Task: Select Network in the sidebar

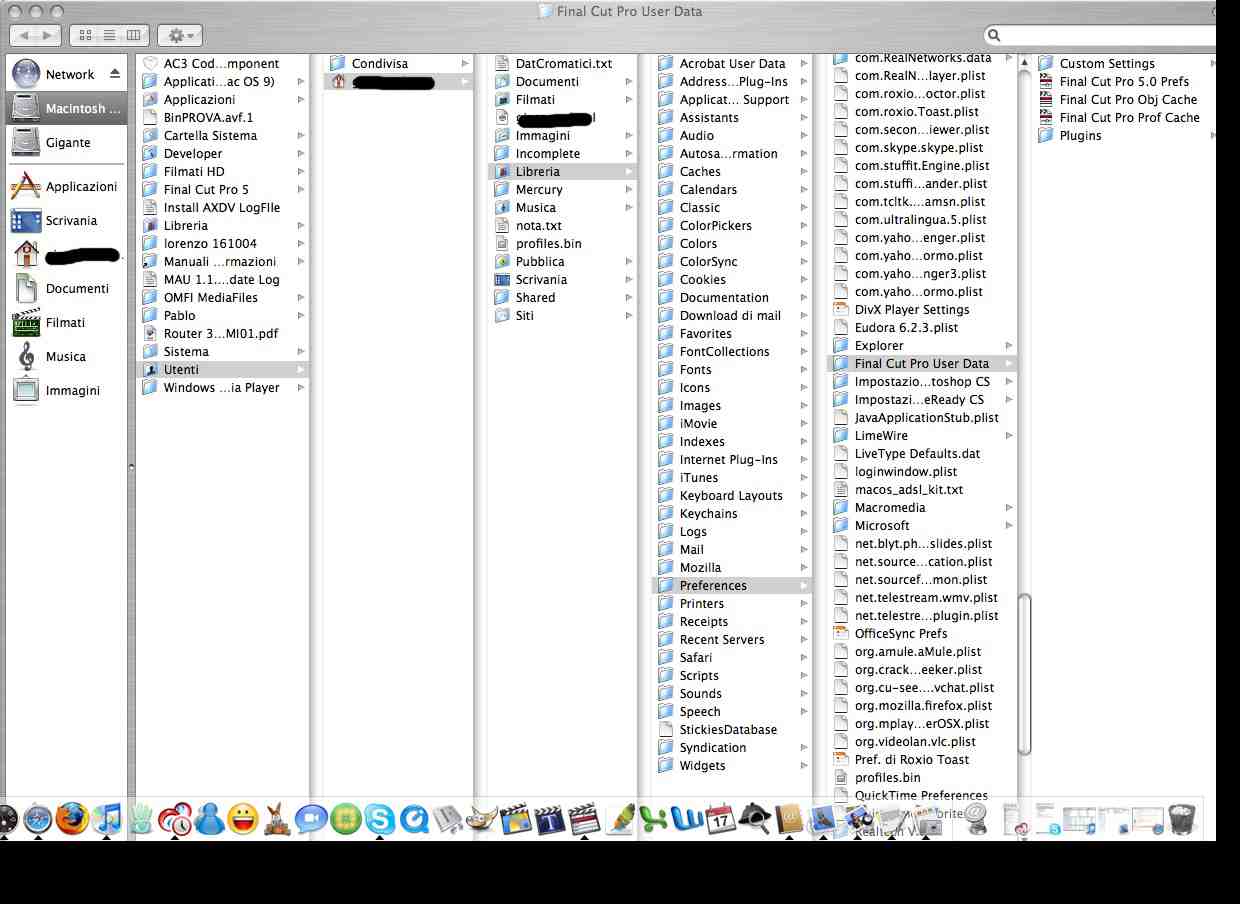Action: [x=66, y=74]
